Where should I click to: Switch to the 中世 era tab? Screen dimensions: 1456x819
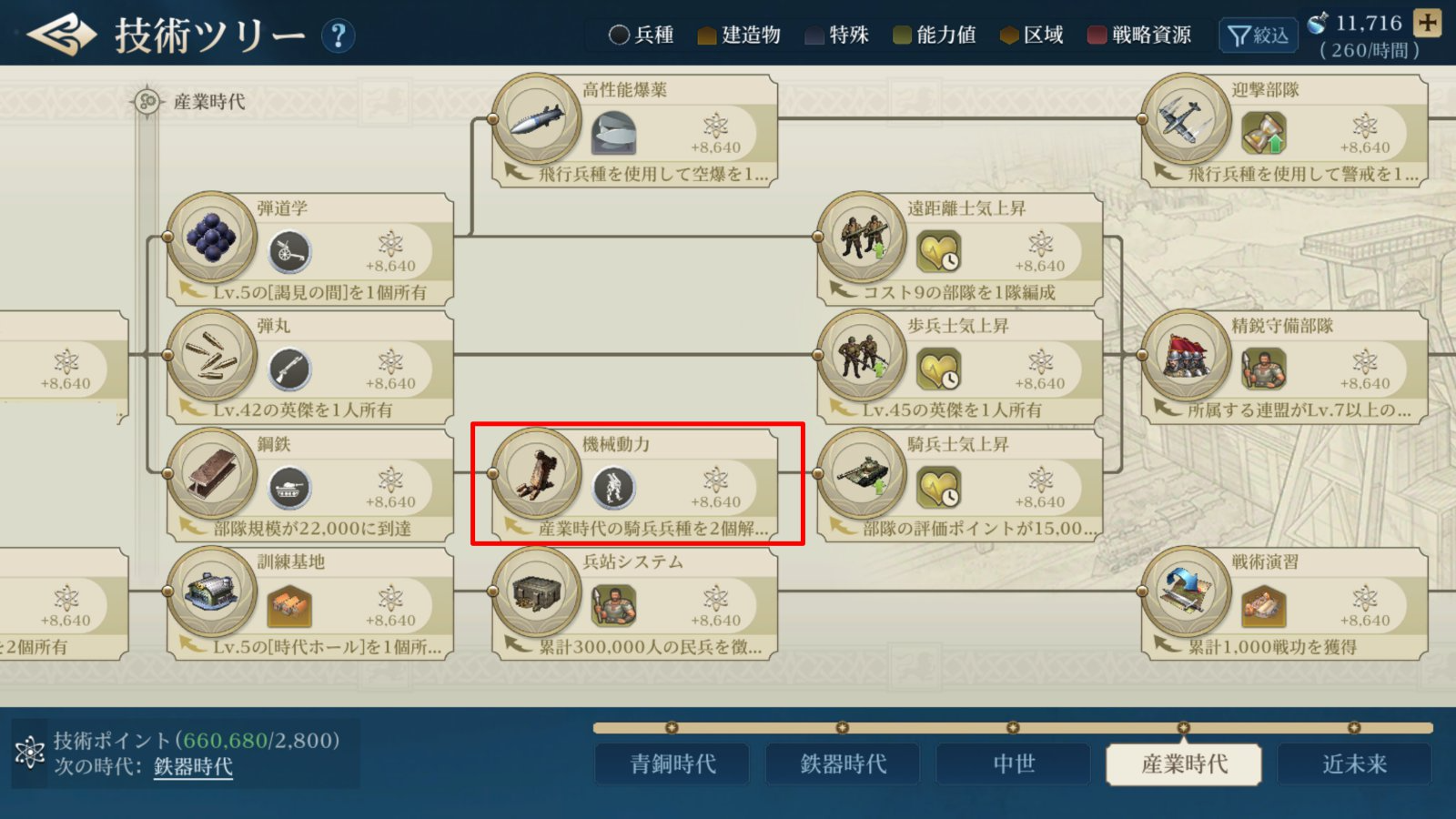[x=1013, y=764]
